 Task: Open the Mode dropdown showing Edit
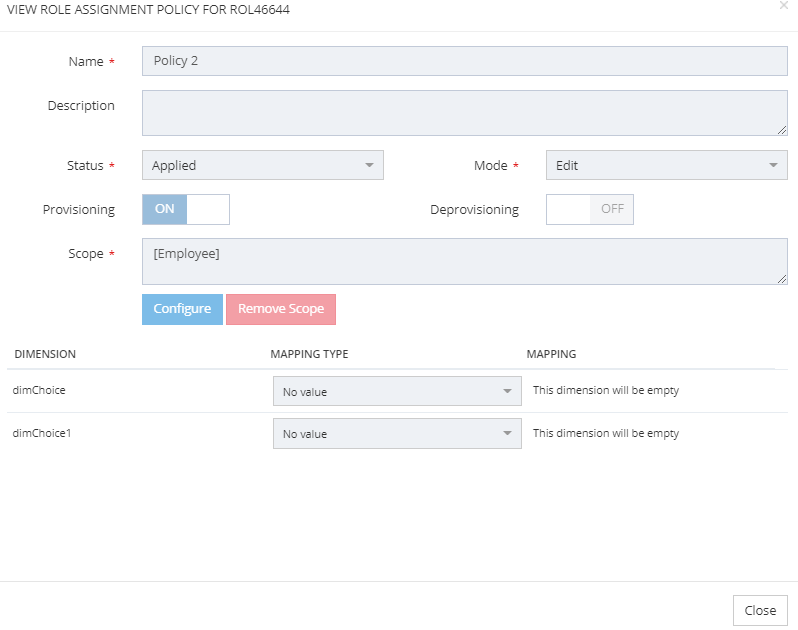pyautogui.click(x=666, y=165)
